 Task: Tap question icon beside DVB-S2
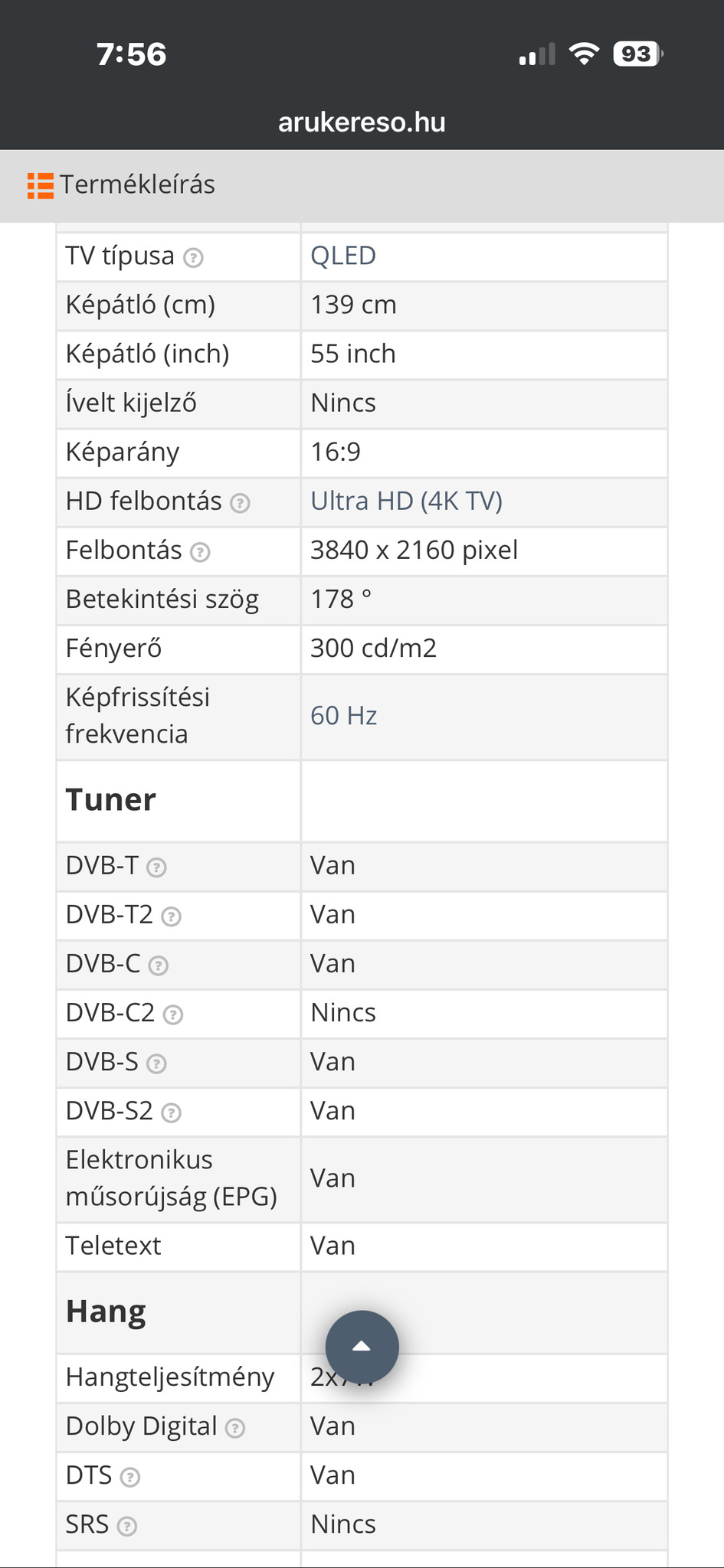[x=172, y=1112]
